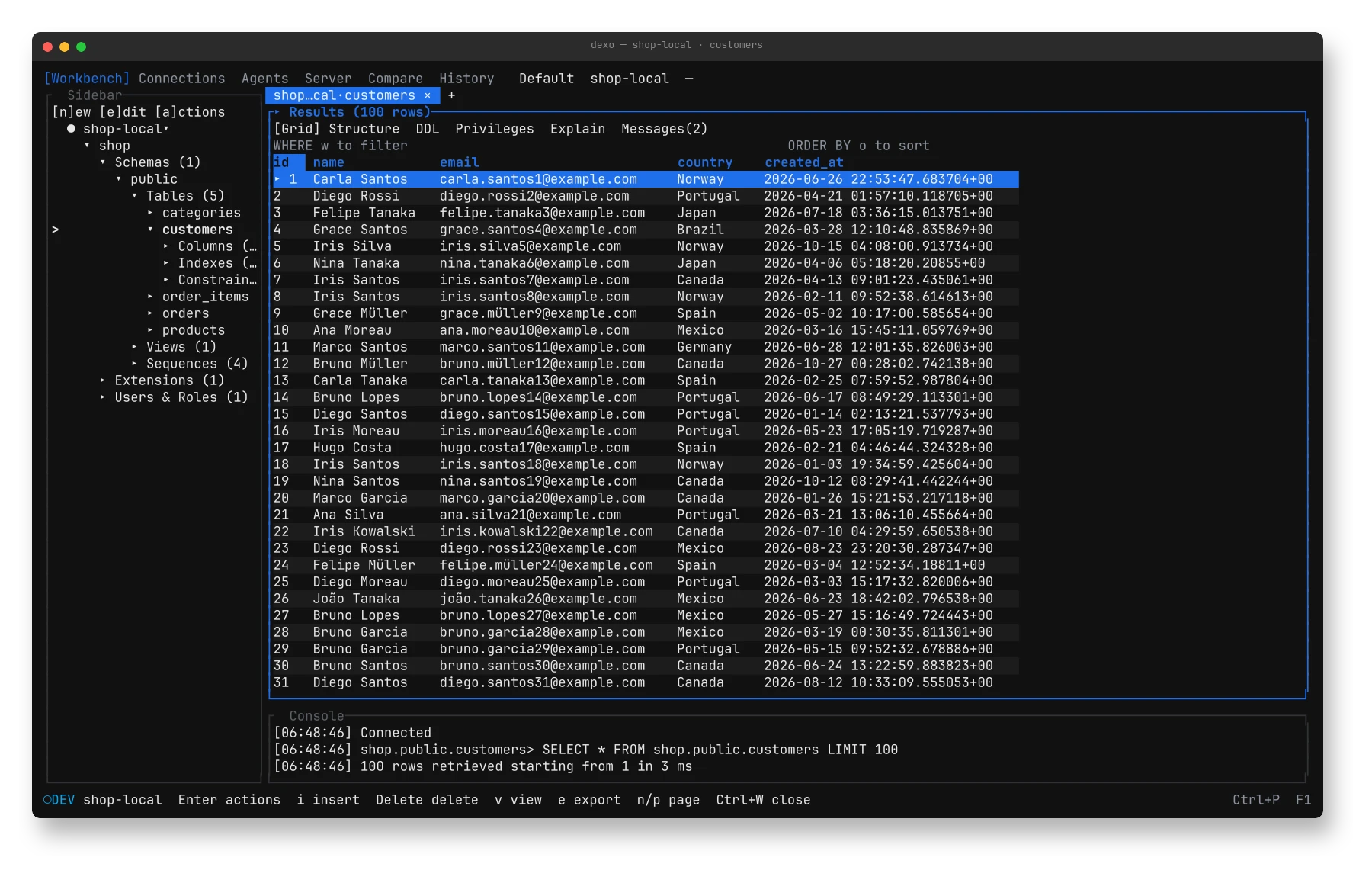Open the Agents menu
This screenshot has height=883, width=1372.
264,79
